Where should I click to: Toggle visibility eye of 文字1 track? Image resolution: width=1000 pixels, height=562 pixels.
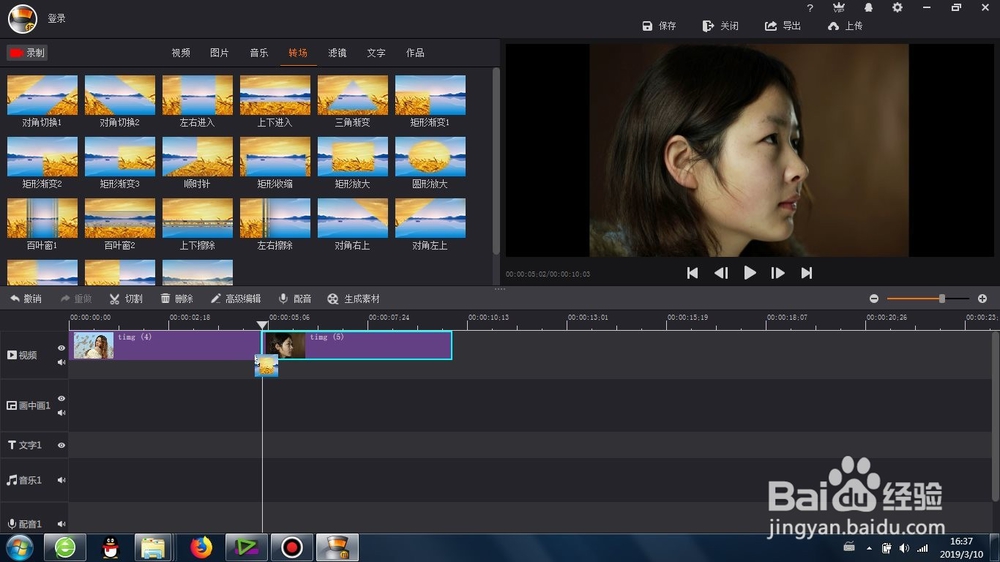(61, 445)
